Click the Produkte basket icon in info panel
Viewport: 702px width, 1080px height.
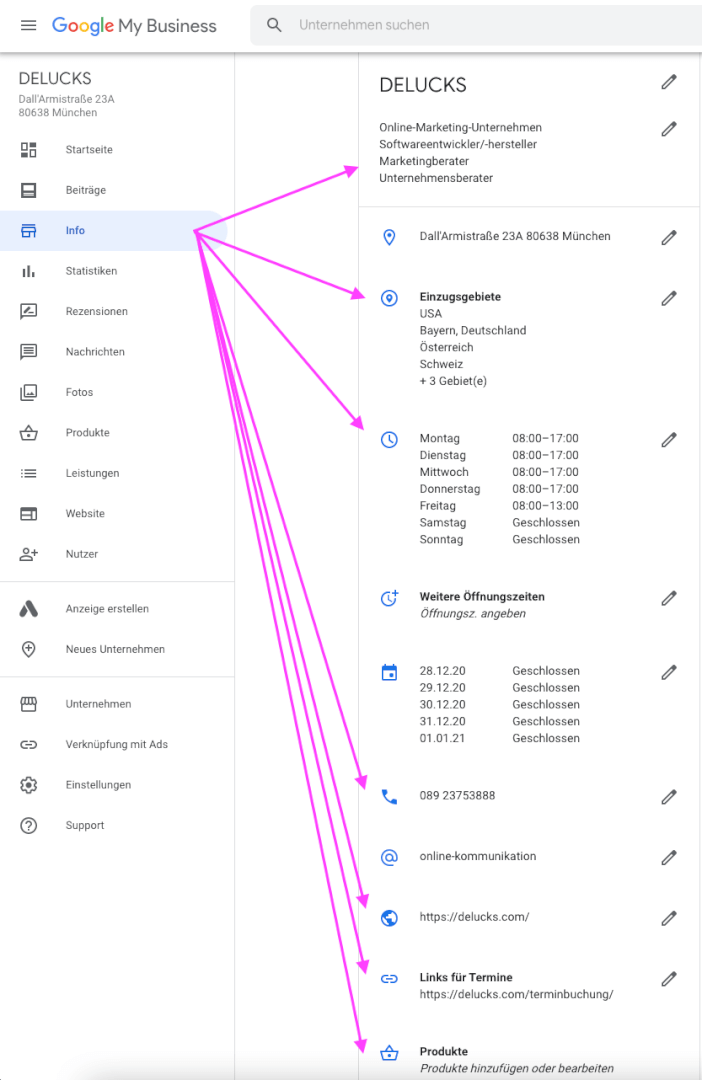[x=389, y=1053]
